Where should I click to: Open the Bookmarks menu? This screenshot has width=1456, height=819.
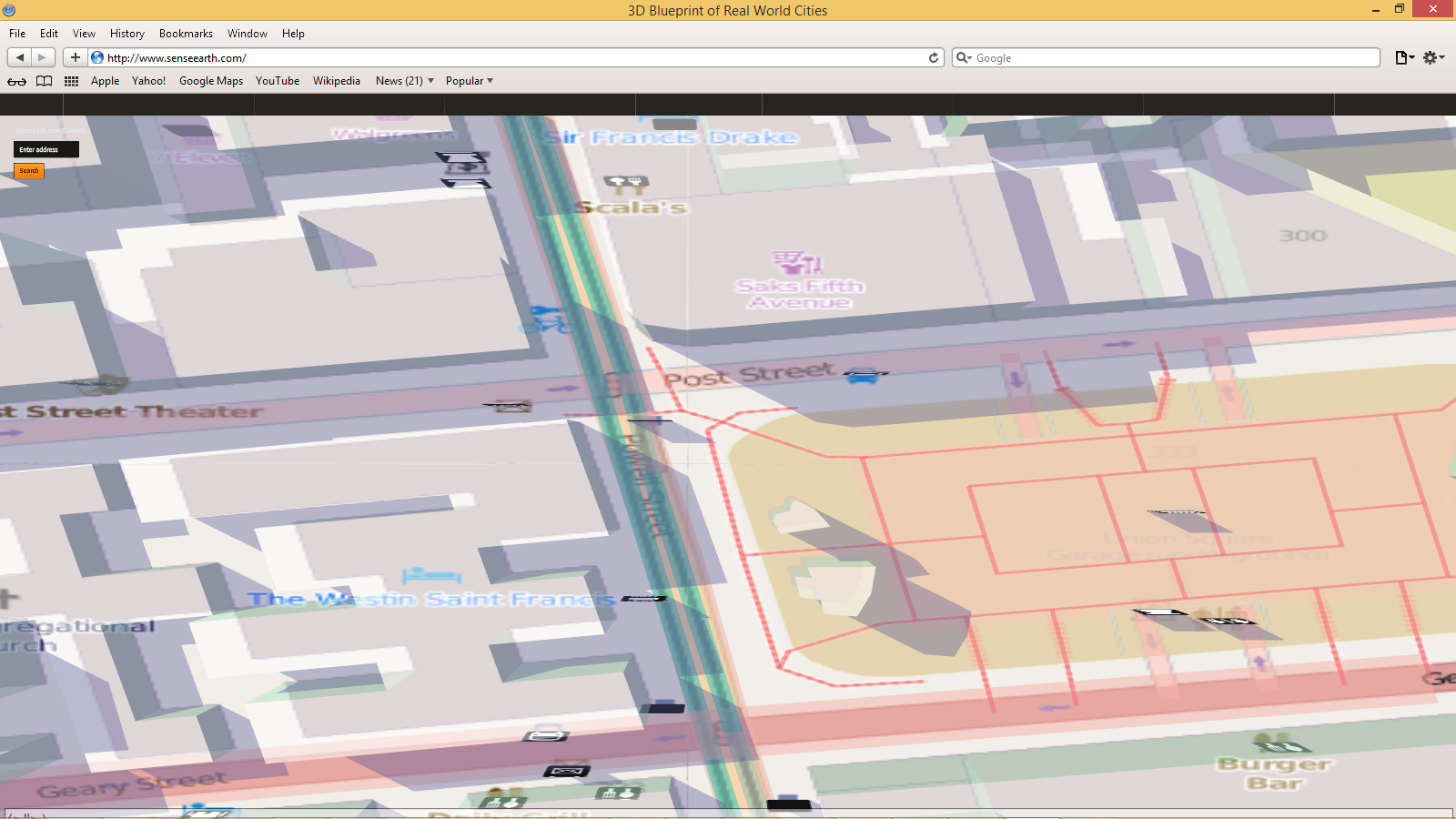pyautogui.click(x=186, y=34)
